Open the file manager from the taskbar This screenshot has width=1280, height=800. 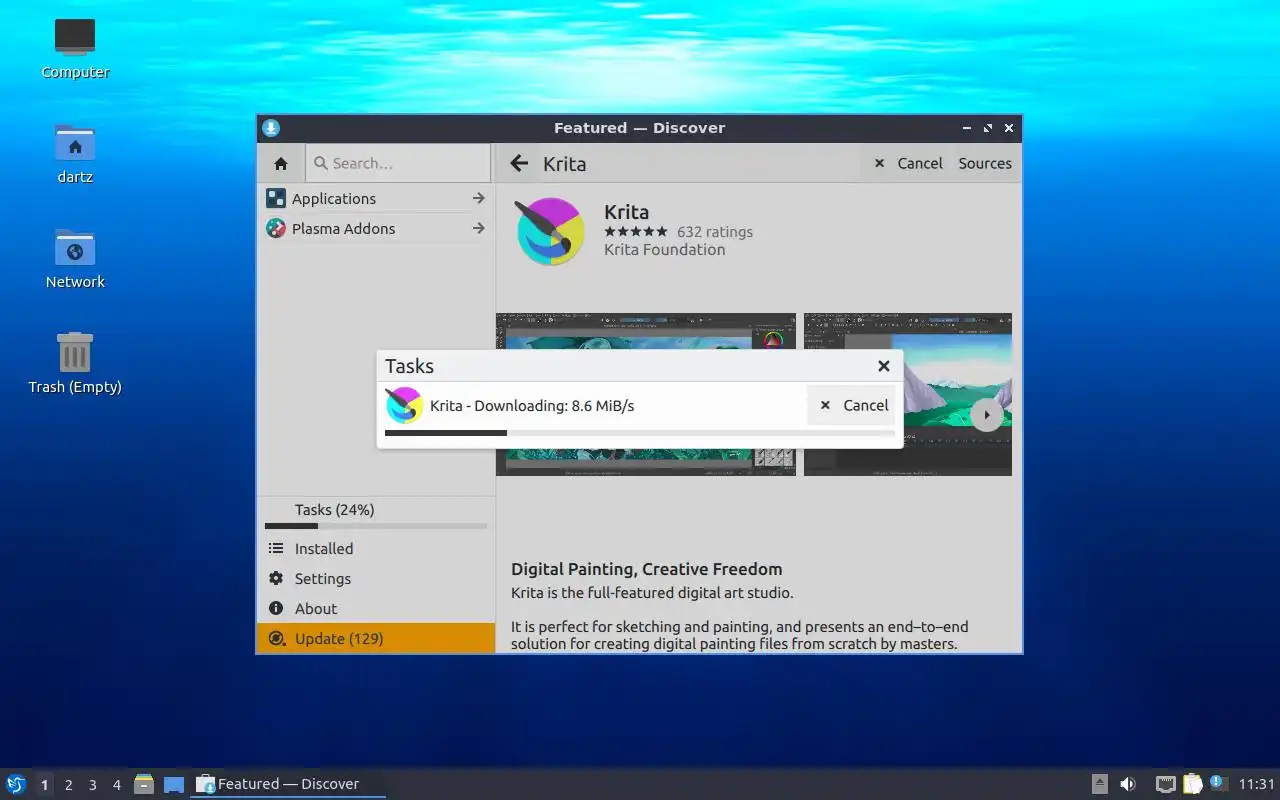(144, 784)
